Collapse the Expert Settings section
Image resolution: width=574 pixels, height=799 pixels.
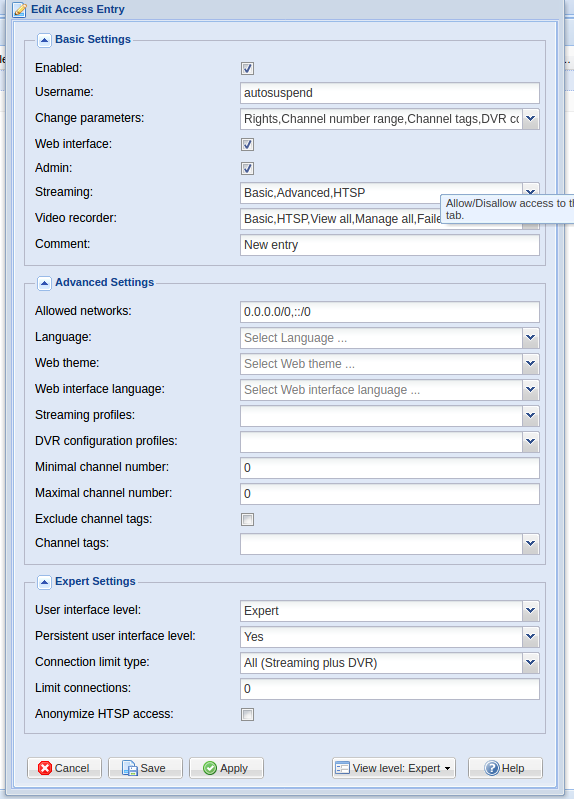click(44, 582)
